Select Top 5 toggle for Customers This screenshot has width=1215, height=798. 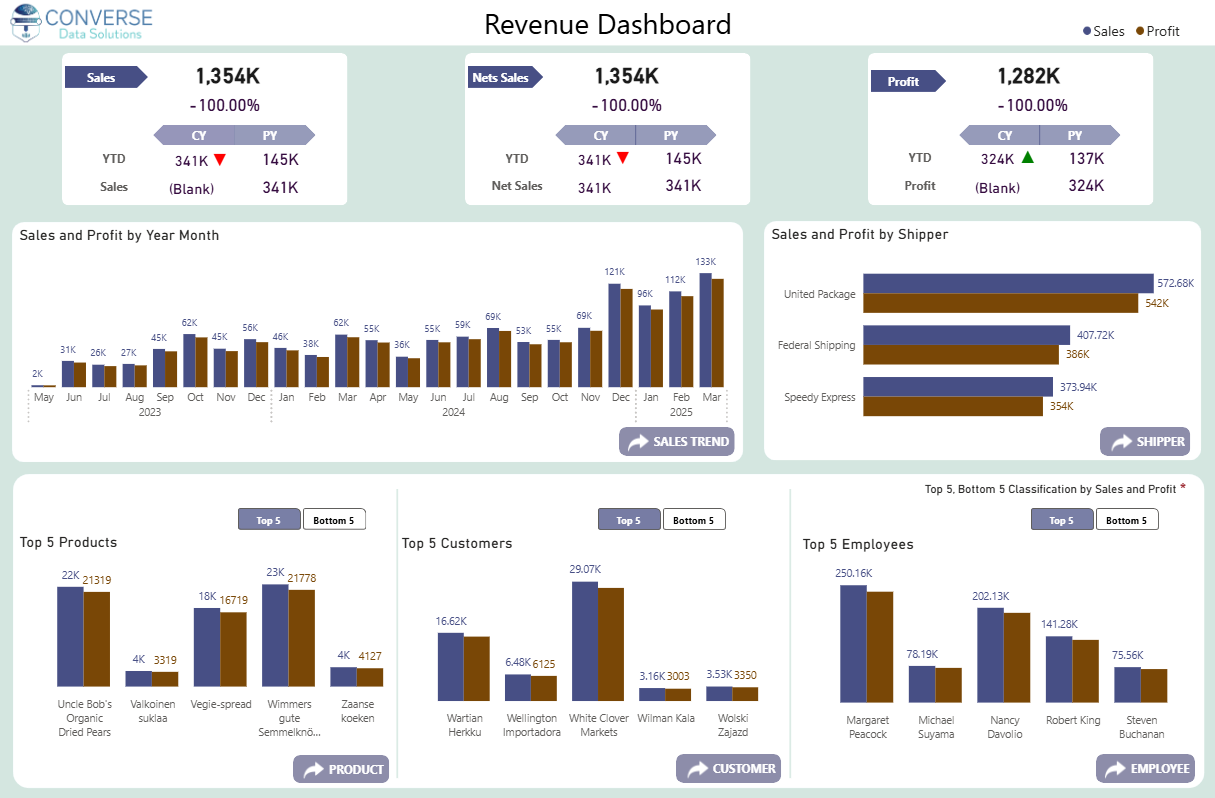pos(629,520)
